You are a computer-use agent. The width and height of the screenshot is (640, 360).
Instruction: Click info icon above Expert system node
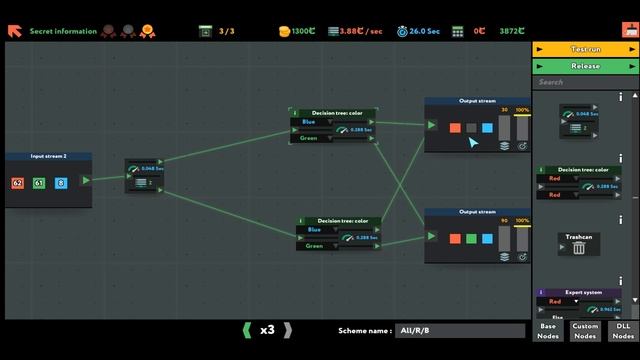pyautogui.click(x=621, y=281)
